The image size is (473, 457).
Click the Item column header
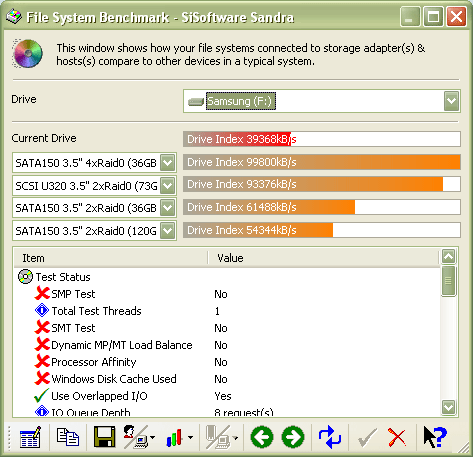click(x=111, y=258)
